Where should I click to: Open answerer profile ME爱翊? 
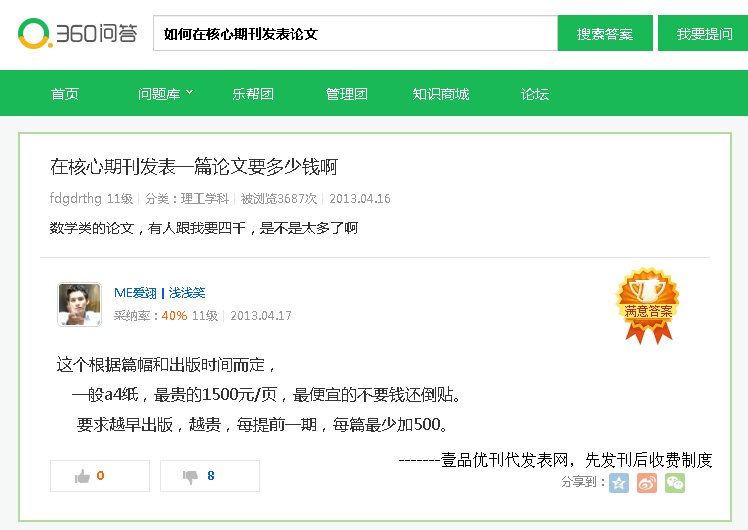pyautogui.click(x=135, y=293)
